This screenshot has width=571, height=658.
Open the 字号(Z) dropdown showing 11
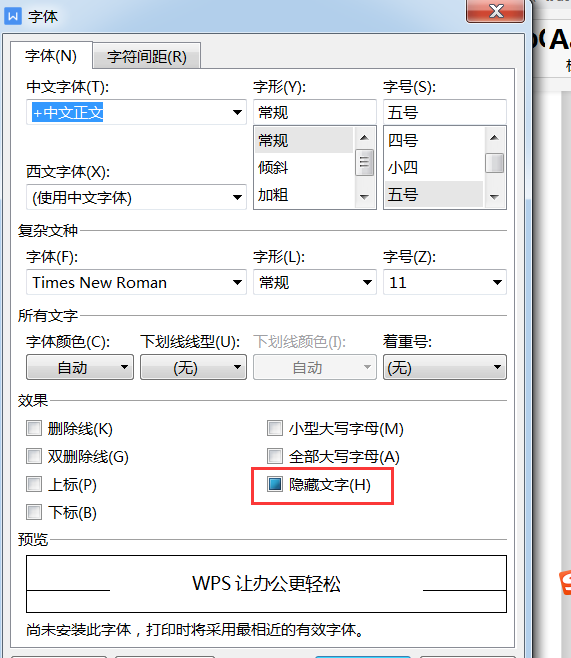tap(445, 282)
